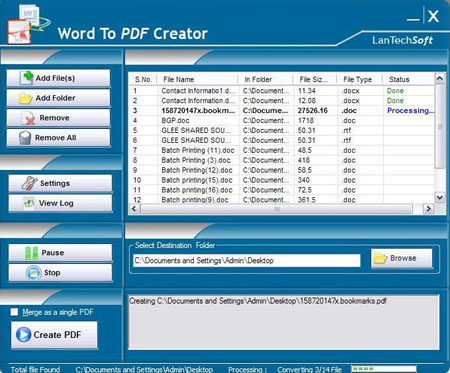Image resolution: width=450 pixels, height=373 pixels.
Task: Click horizontal scrollbar left arrow
Action: 134,209
